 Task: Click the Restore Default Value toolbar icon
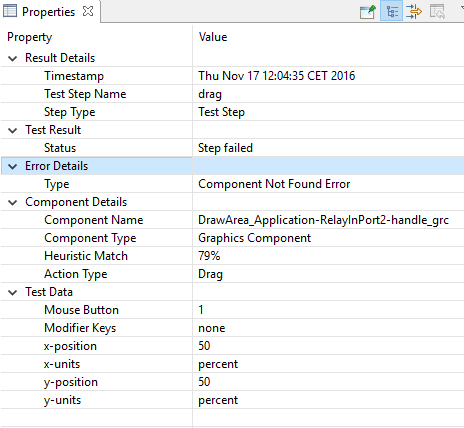coord(437,12)
